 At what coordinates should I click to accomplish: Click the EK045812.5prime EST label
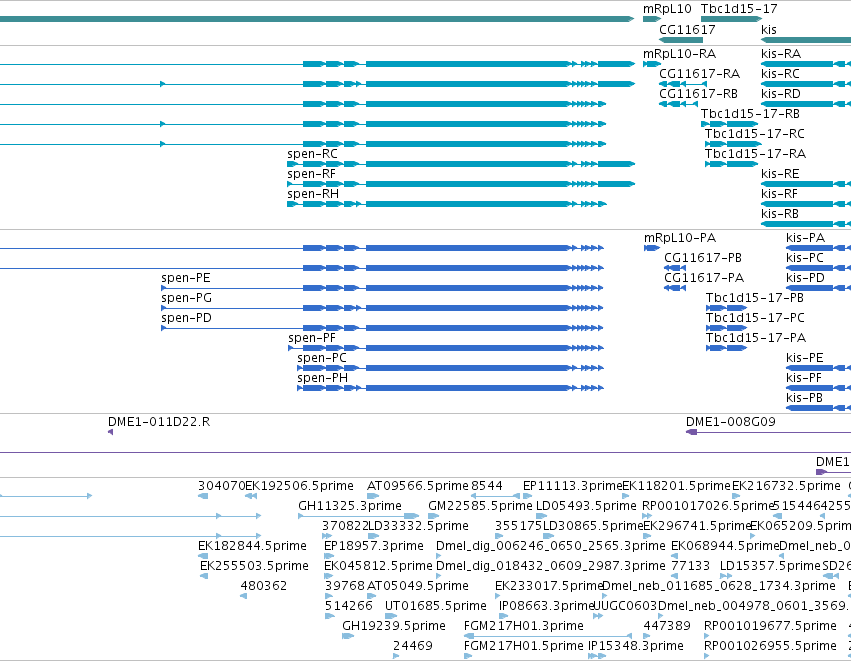(x=378, y=566)
